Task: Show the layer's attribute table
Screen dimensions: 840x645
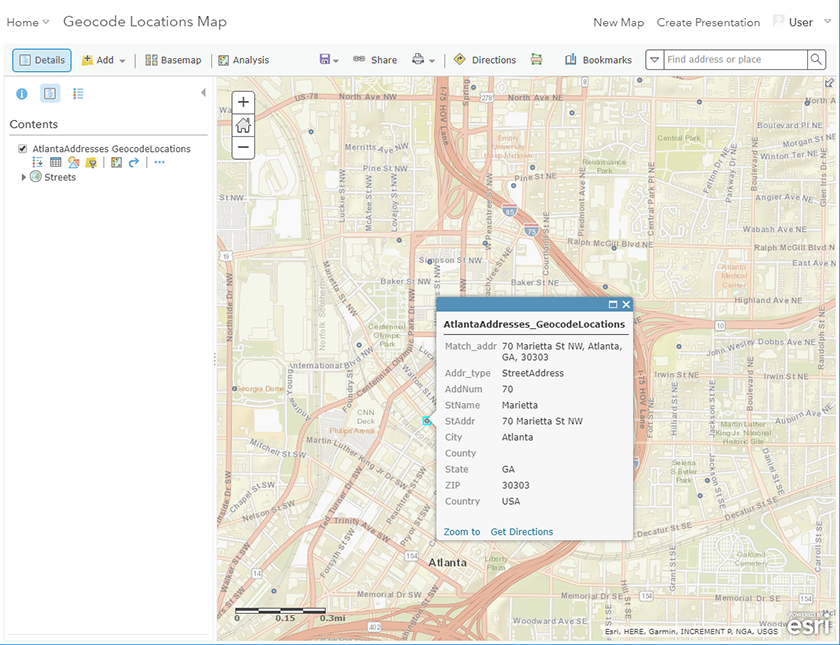Action: [x=56, y=162]
